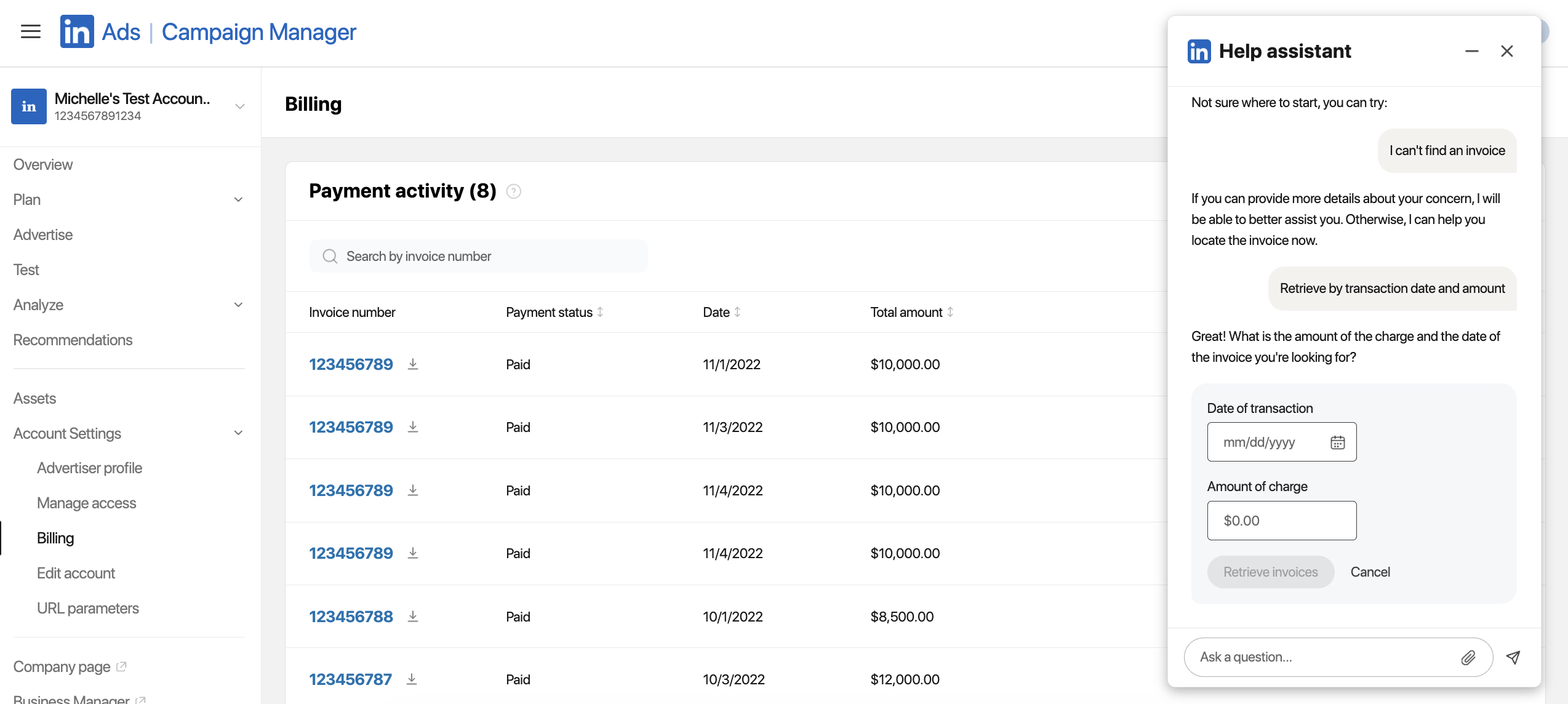The width and height of the screenshot is (1568, 704).
Task: Open invoice 123456789 dated 11/1/2022
Action: pyautogui.click(x=351, y=364)
